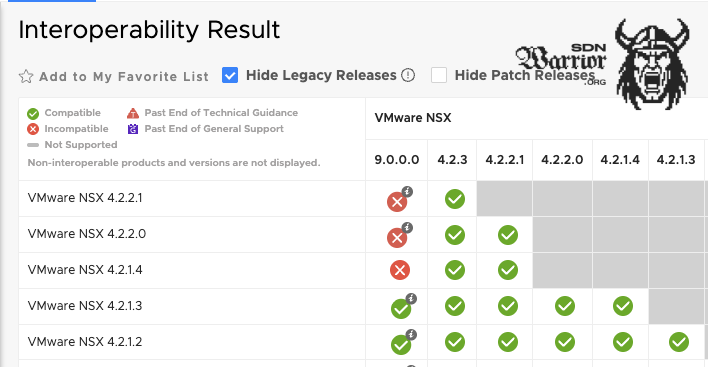The image size is (708, 367).
Task: Click the info badge in NSX 4.2.1.3 row under 9.0.0.0
Action: tap(411, 298)
